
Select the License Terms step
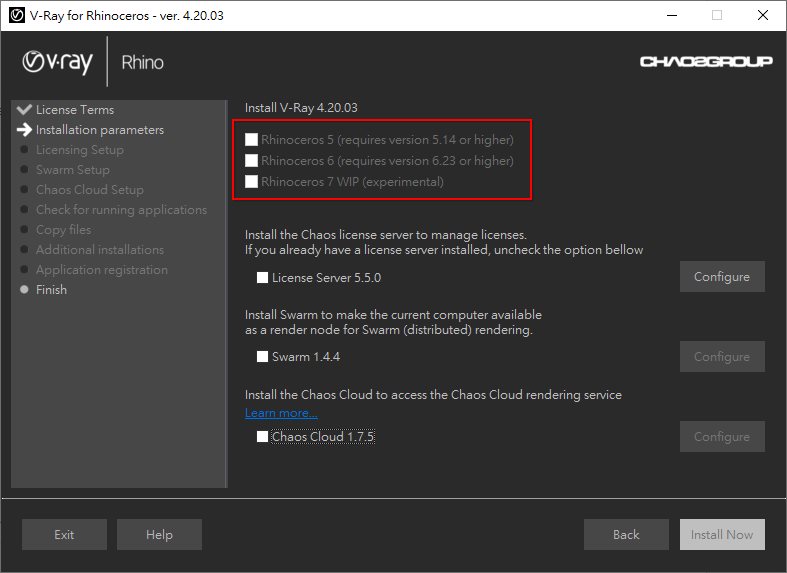tap(75, 109)
